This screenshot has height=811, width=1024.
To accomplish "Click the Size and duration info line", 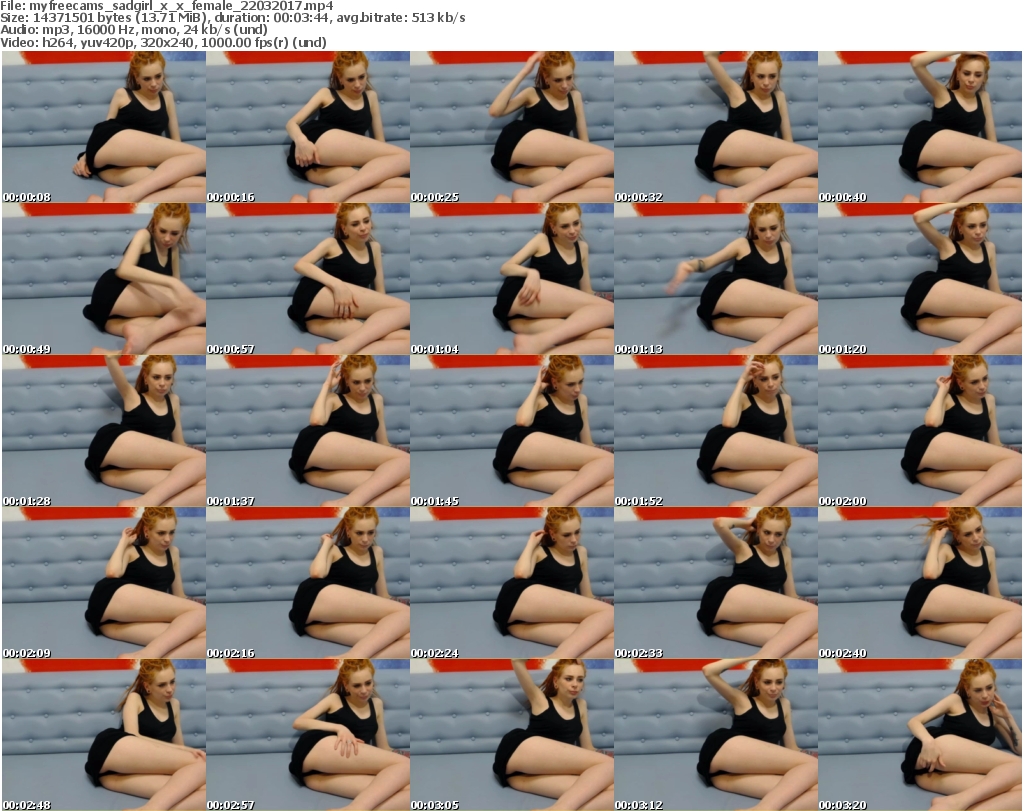I will pyautogui.click(x=232, y=18).
